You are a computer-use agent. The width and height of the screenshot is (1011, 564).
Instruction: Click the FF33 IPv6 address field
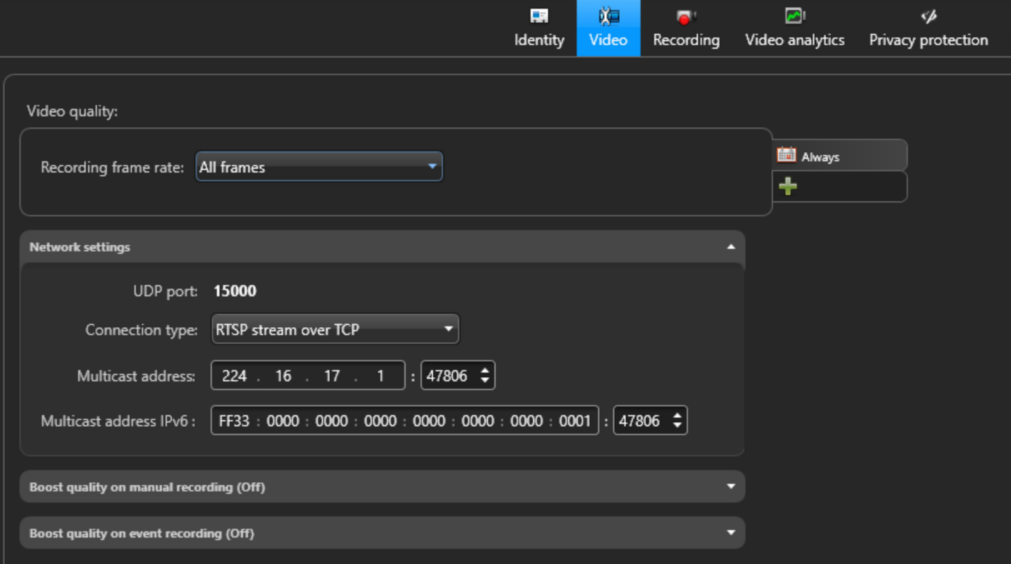click(234, 421)
